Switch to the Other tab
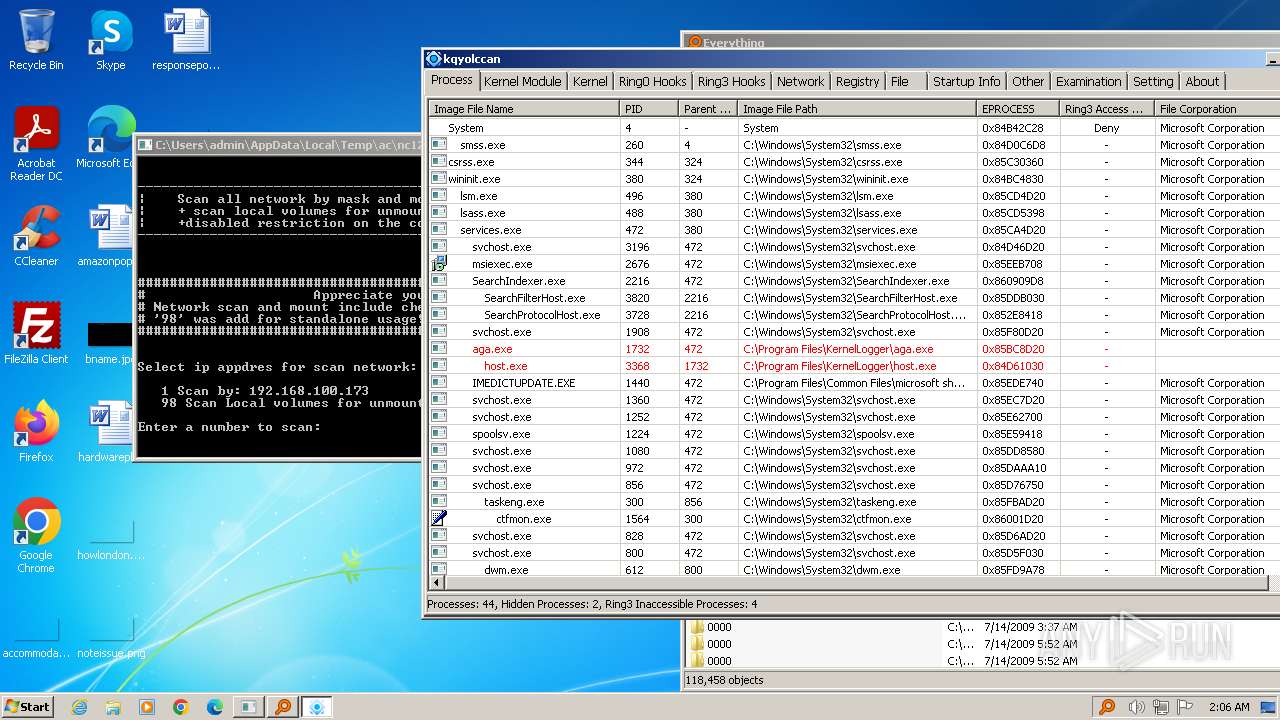 click(1027, 82)
